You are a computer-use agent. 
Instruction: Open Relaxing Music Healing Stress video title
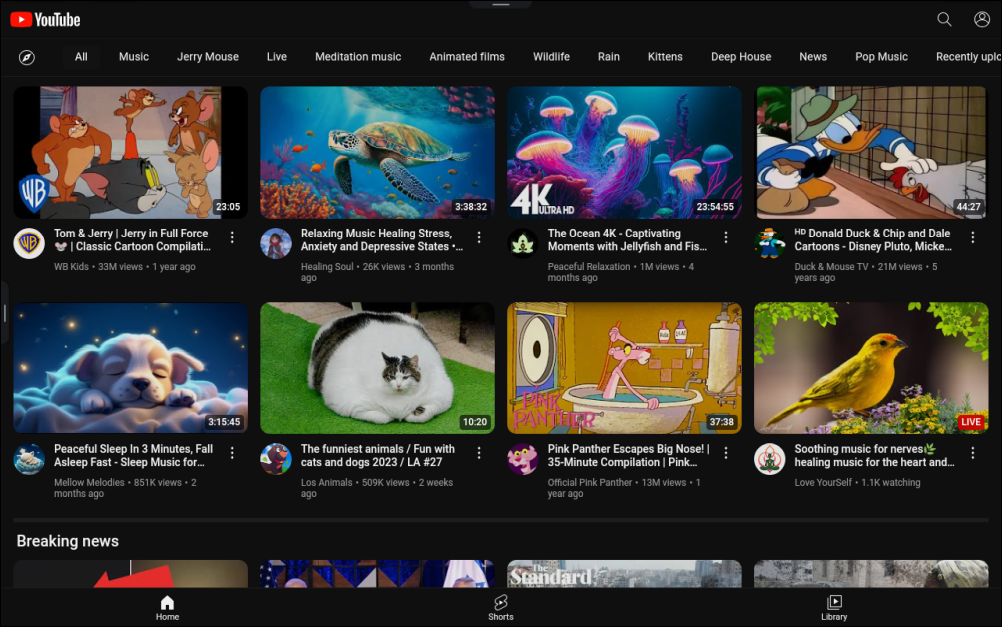(x=381, y=240)
